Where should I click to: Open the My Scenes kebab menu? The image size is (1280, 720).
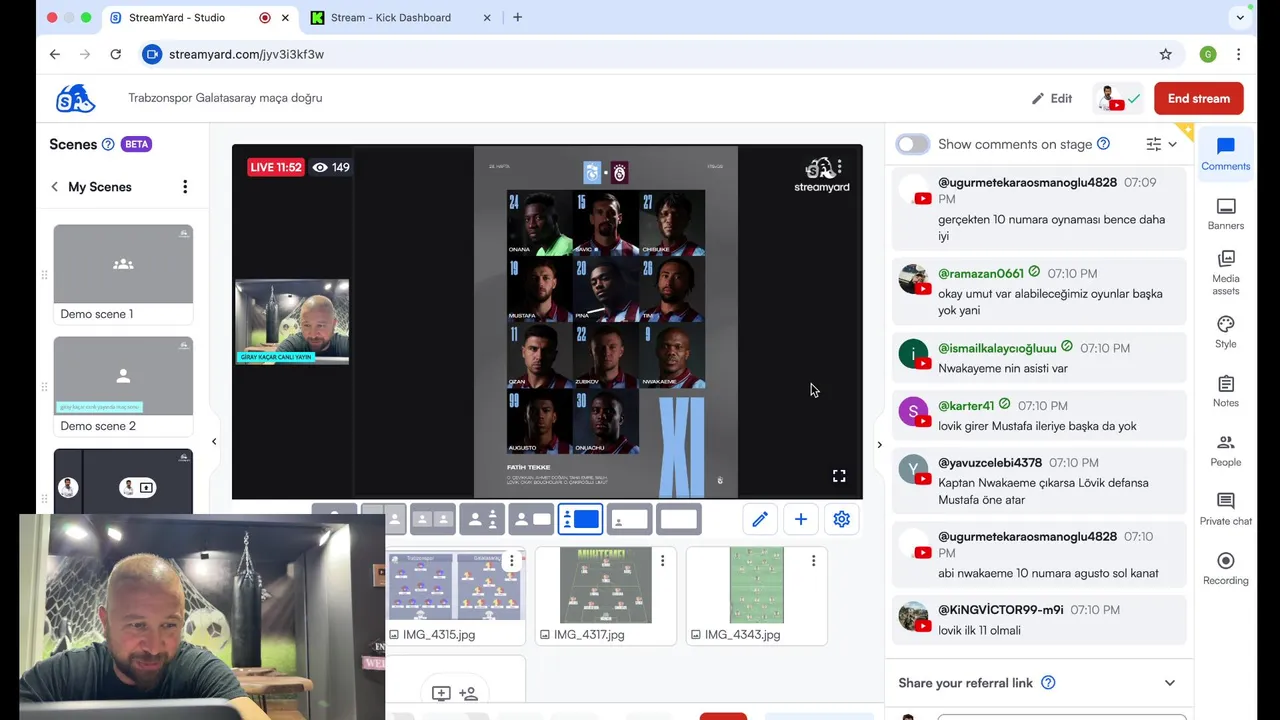185,187
